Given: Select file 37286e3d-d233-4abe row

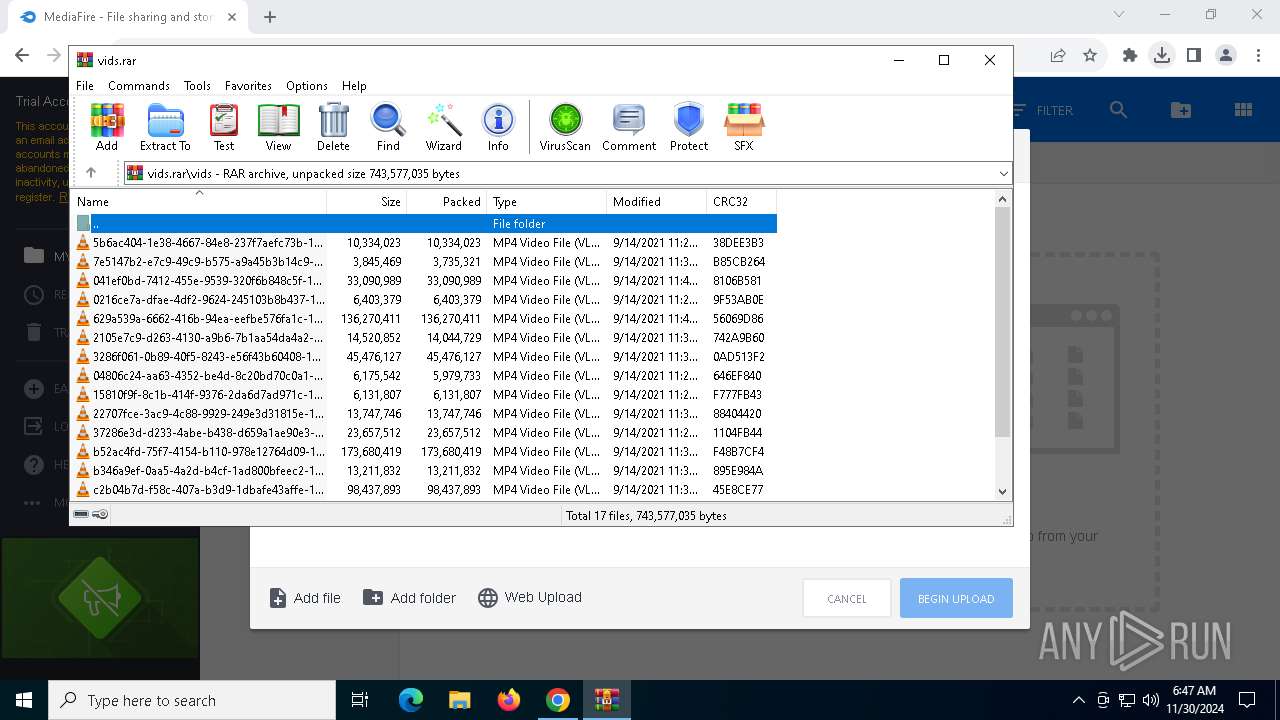Looking at the screenshot, I should click(x=424, y=433).
